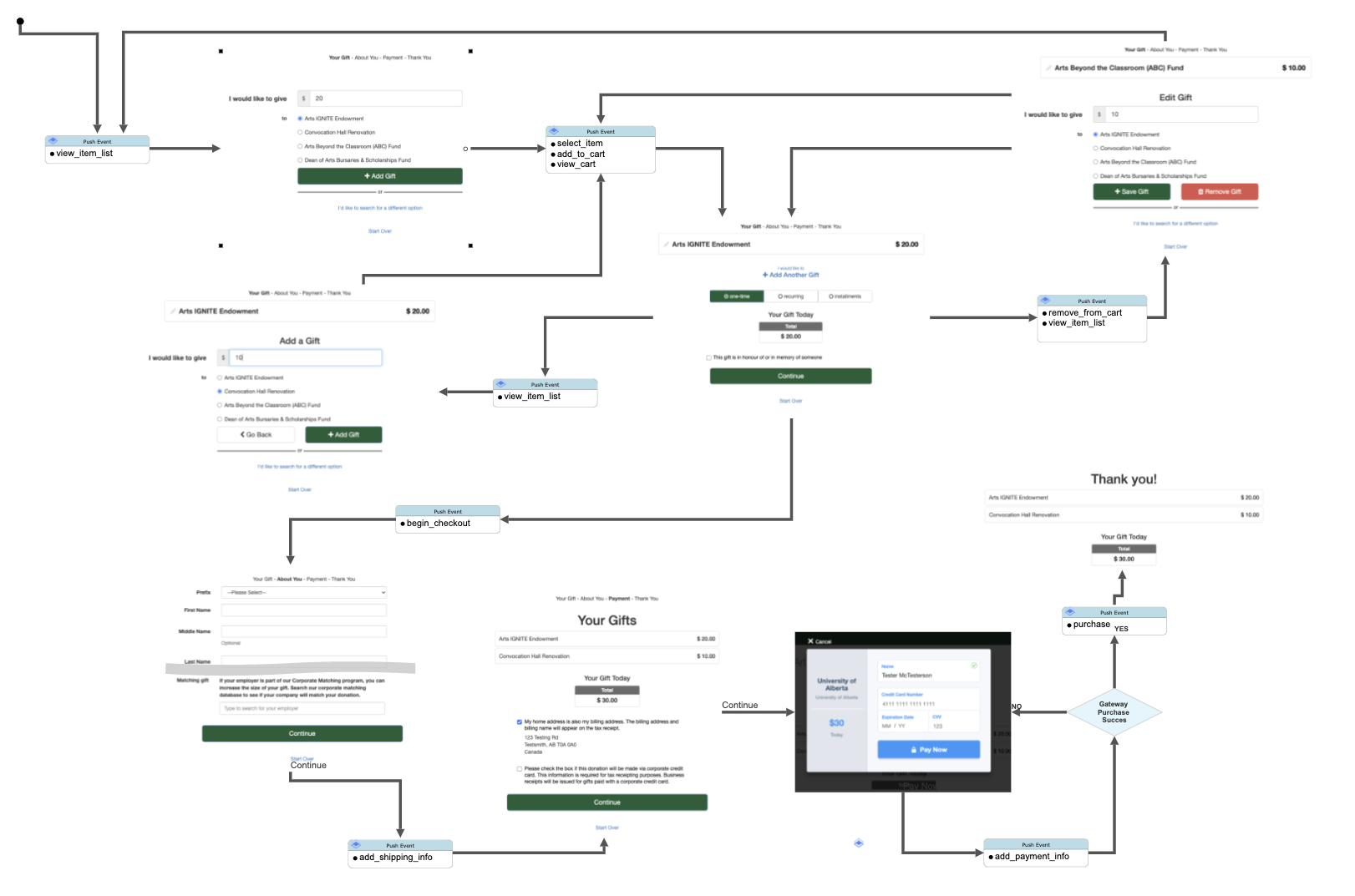Choose the one-time gift option

pos(737,296)
